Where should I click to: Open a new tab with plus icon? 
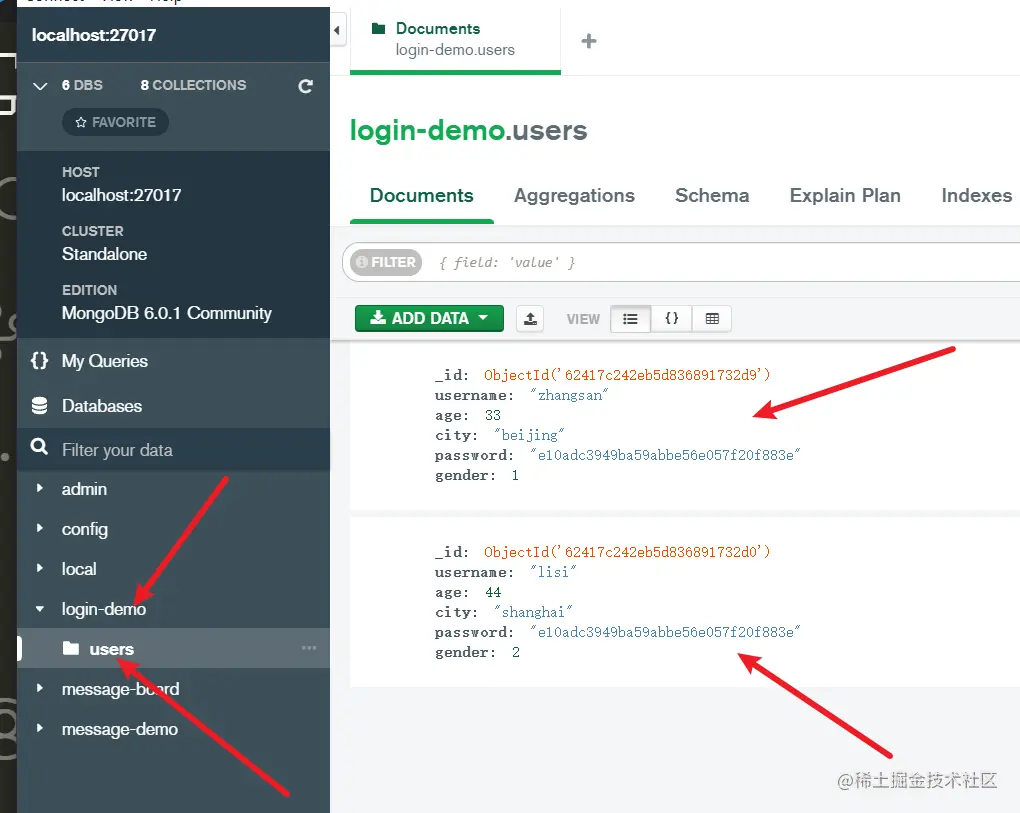coord(589,41)
